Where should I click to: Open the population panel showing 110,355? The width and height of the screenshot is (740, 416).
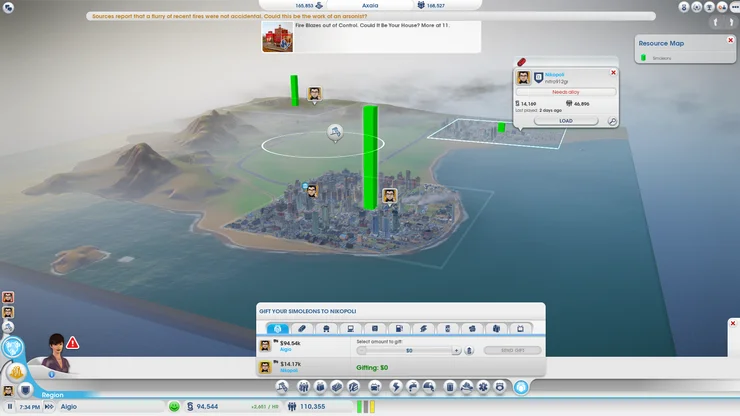319,407
